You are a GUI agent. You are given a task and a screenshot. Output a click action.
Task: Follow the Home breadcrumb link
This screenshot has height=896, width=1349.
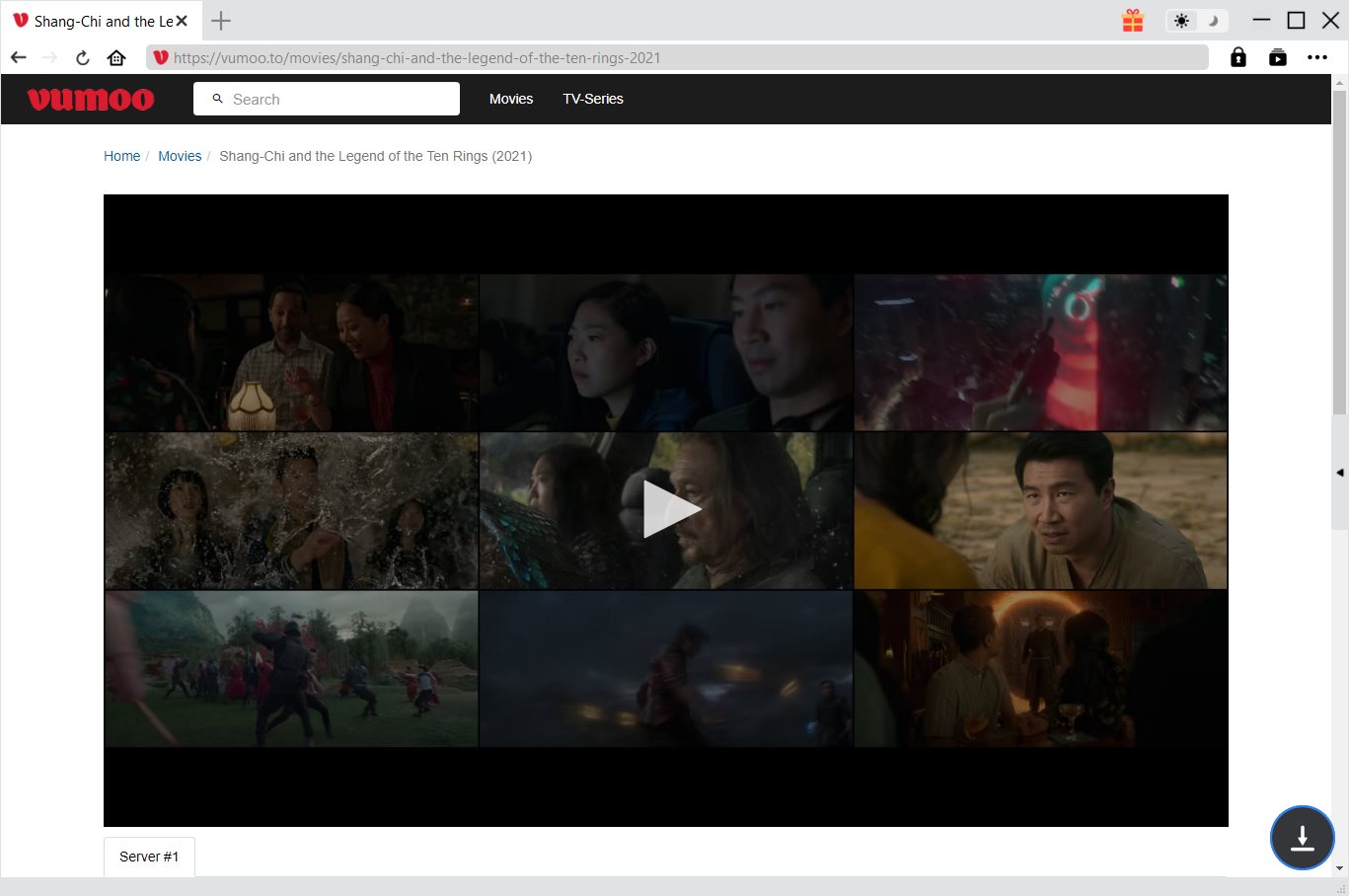121,156
